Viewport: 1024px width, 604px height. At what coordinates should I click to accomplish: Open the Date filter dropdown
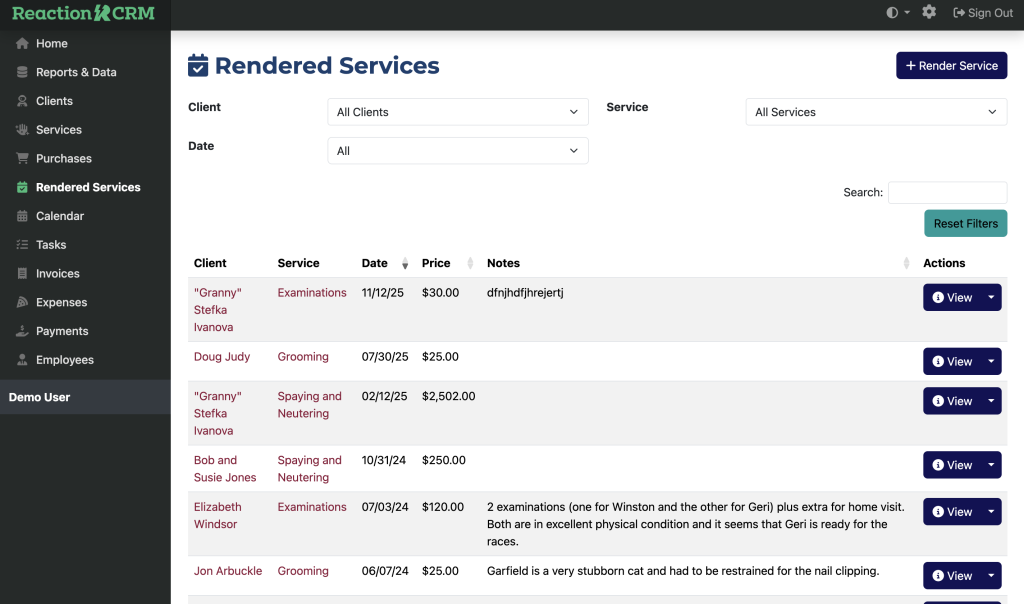point(458,151)
